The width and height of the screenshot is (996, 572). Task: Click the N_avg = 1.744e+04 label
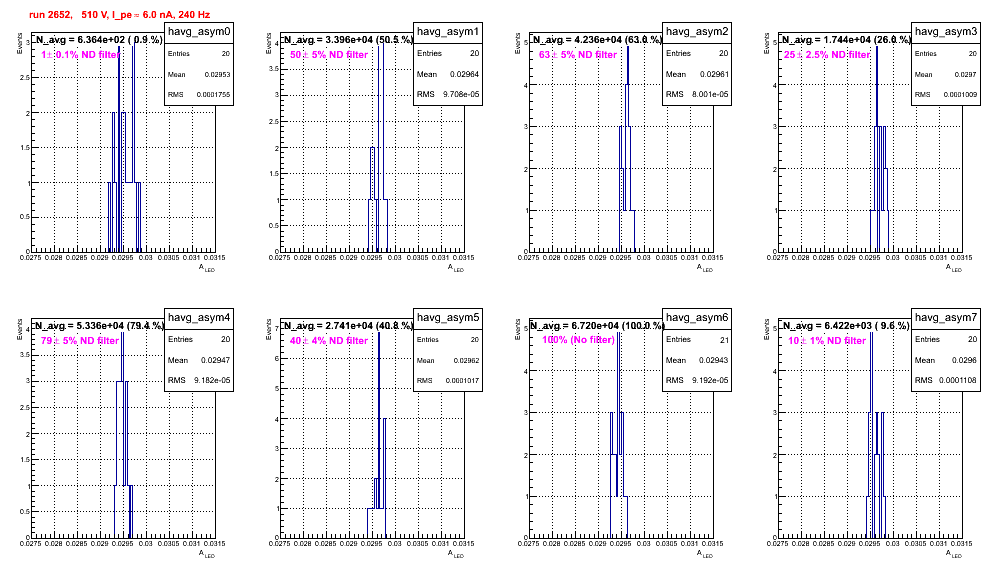[846, 40]
